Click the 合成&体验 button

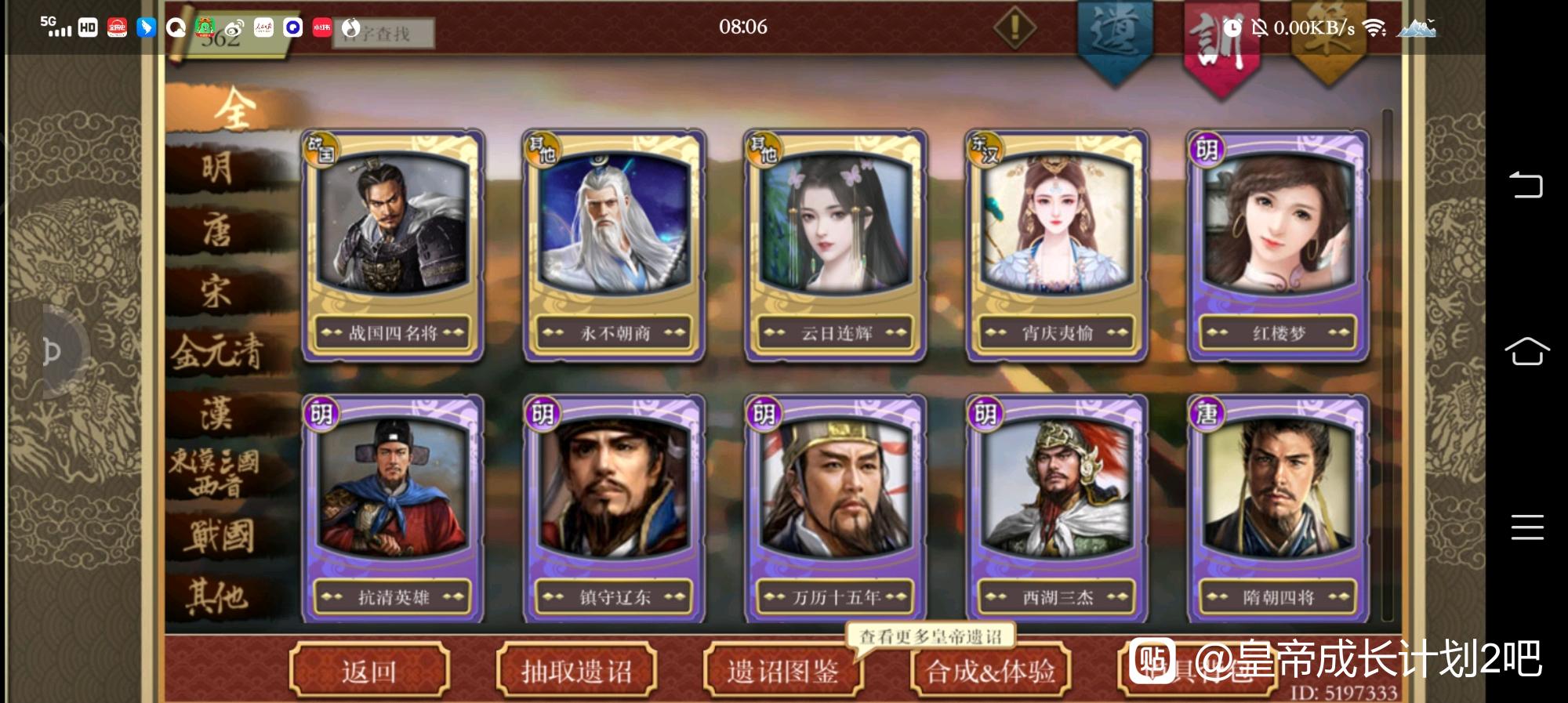coord(990,671)
